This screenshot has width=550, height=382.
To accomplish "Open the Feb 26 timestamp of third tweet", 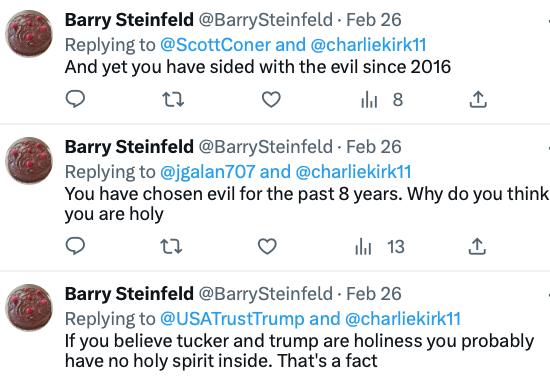I will (374, 294).
